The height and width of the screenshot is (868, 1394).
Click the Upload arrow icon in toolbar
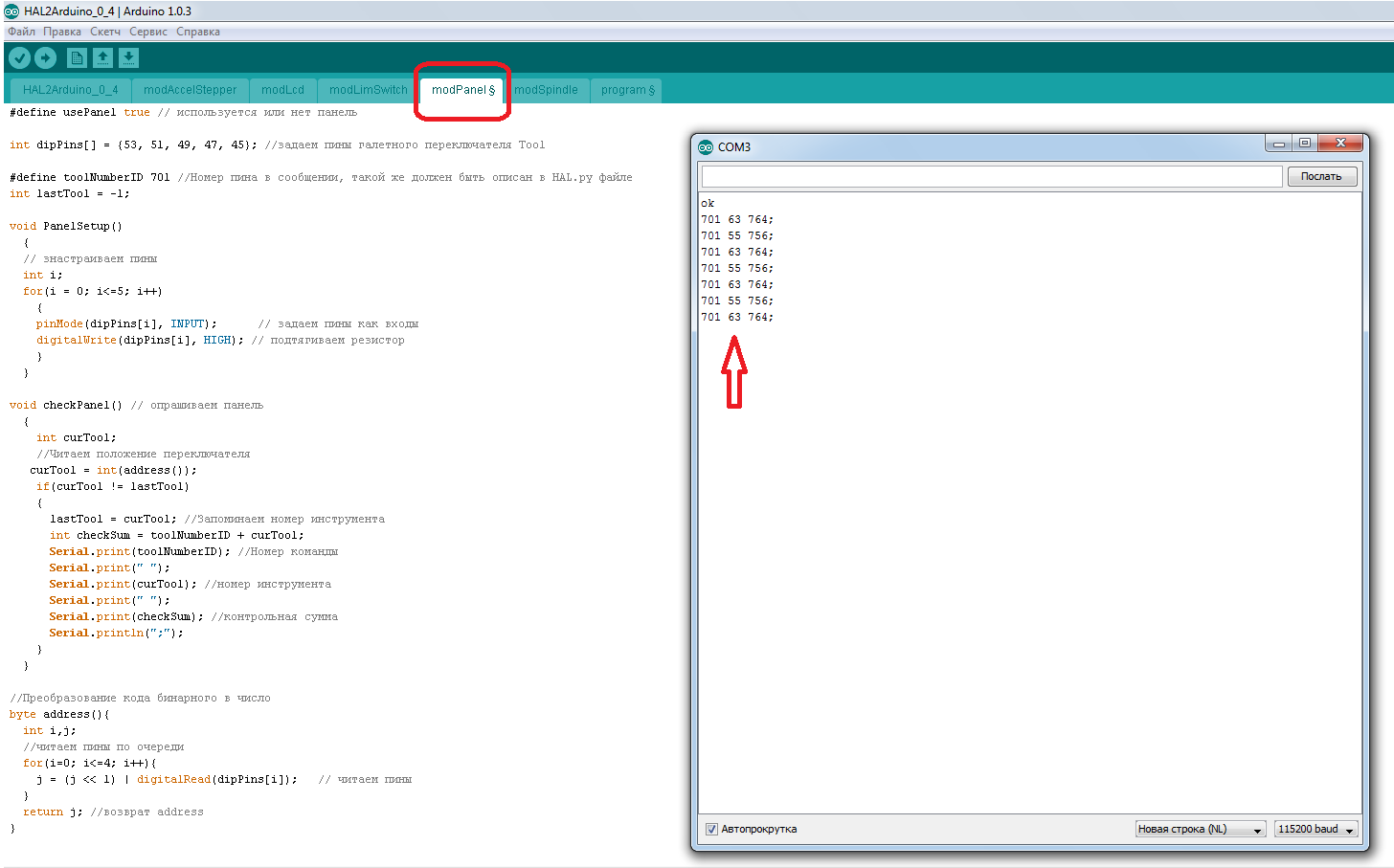click(x=46, y=58)
